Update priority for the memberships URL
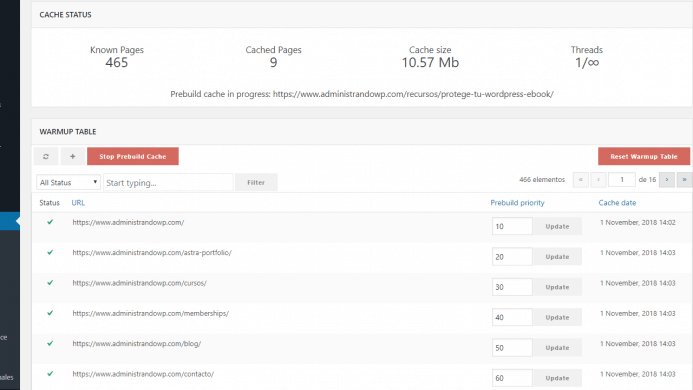The image size is (693, 390). coord(557,317)
